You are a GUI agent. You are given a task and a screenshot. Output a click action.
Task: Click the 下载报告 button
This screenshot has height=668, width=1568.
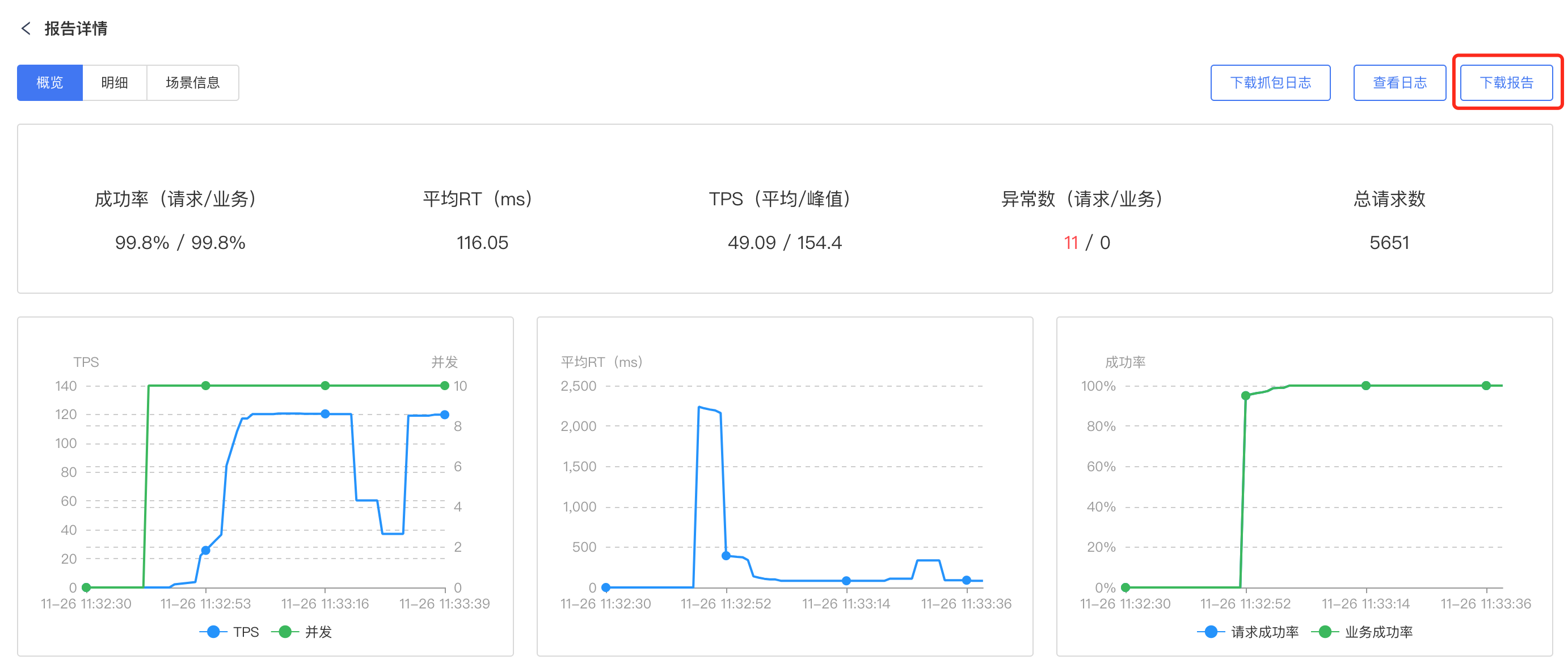1506,83
